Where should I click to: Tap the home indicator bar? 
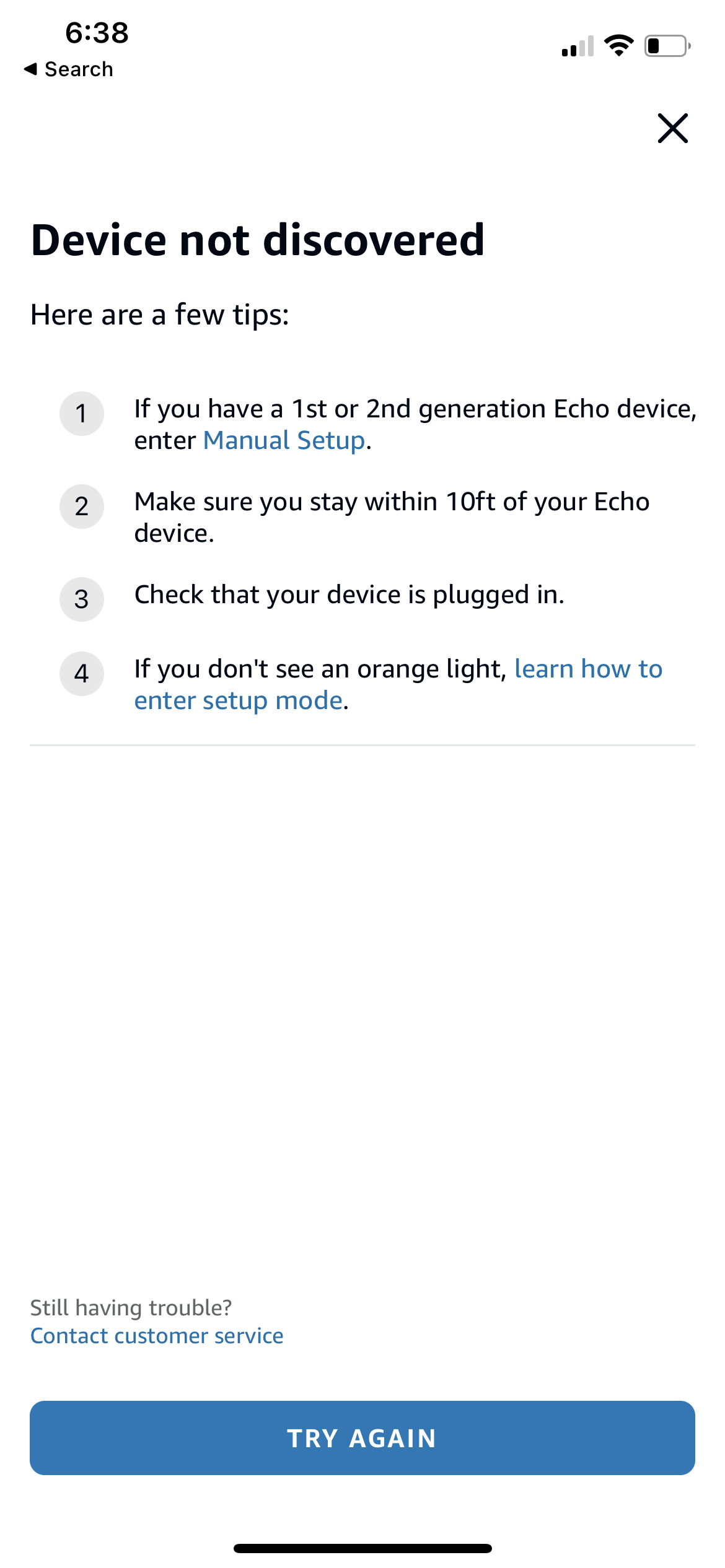tap(362, 1548)
